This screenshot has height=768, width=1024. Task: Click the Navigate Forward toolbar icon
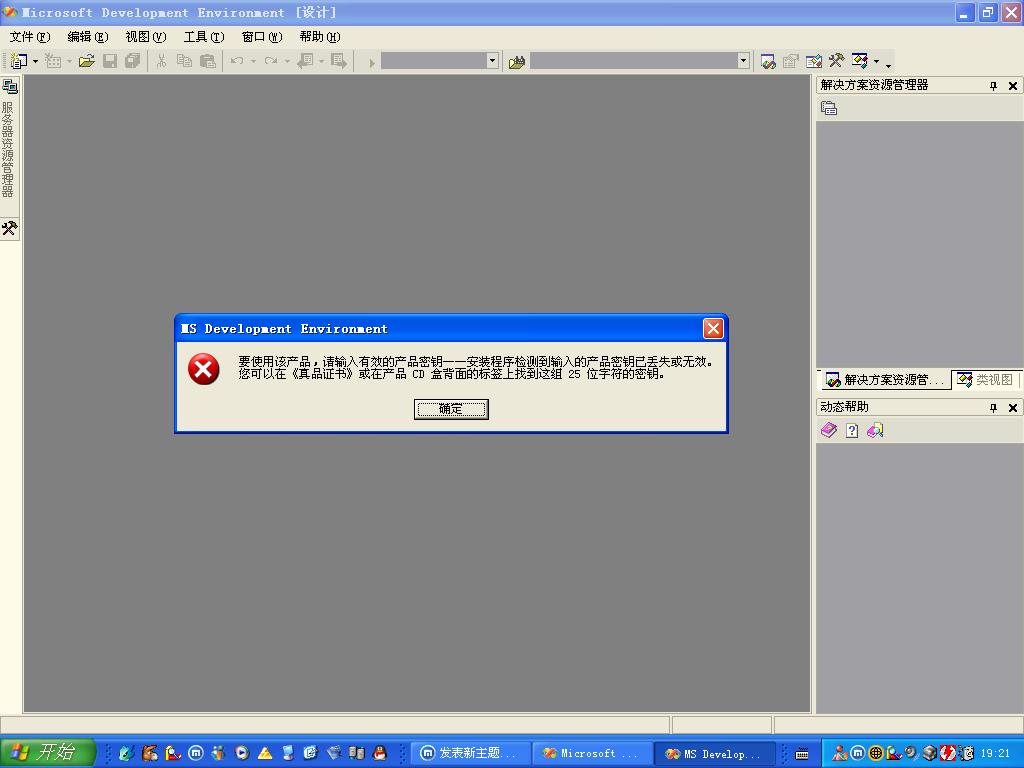click(338, 61)
